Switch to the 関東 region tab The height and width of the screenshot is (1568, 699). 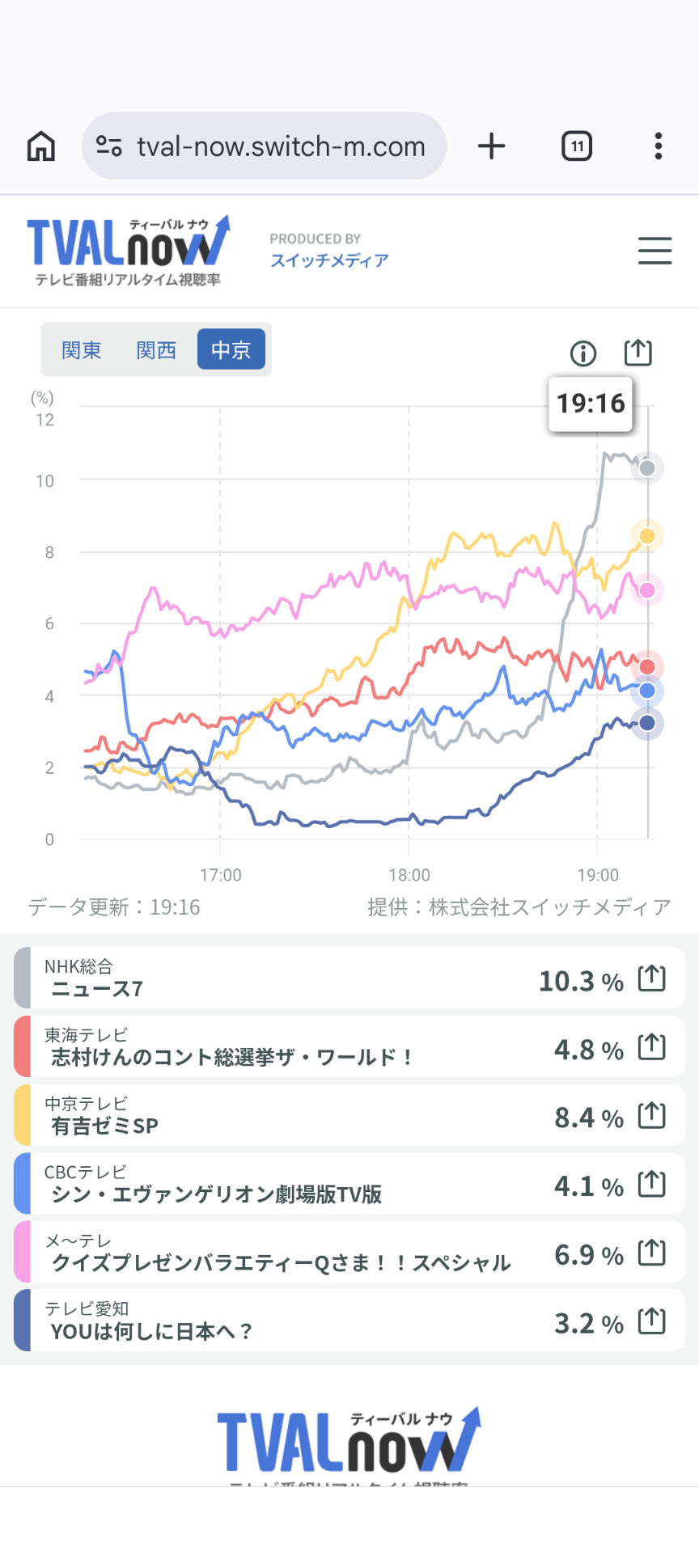(x=82, y=349)
